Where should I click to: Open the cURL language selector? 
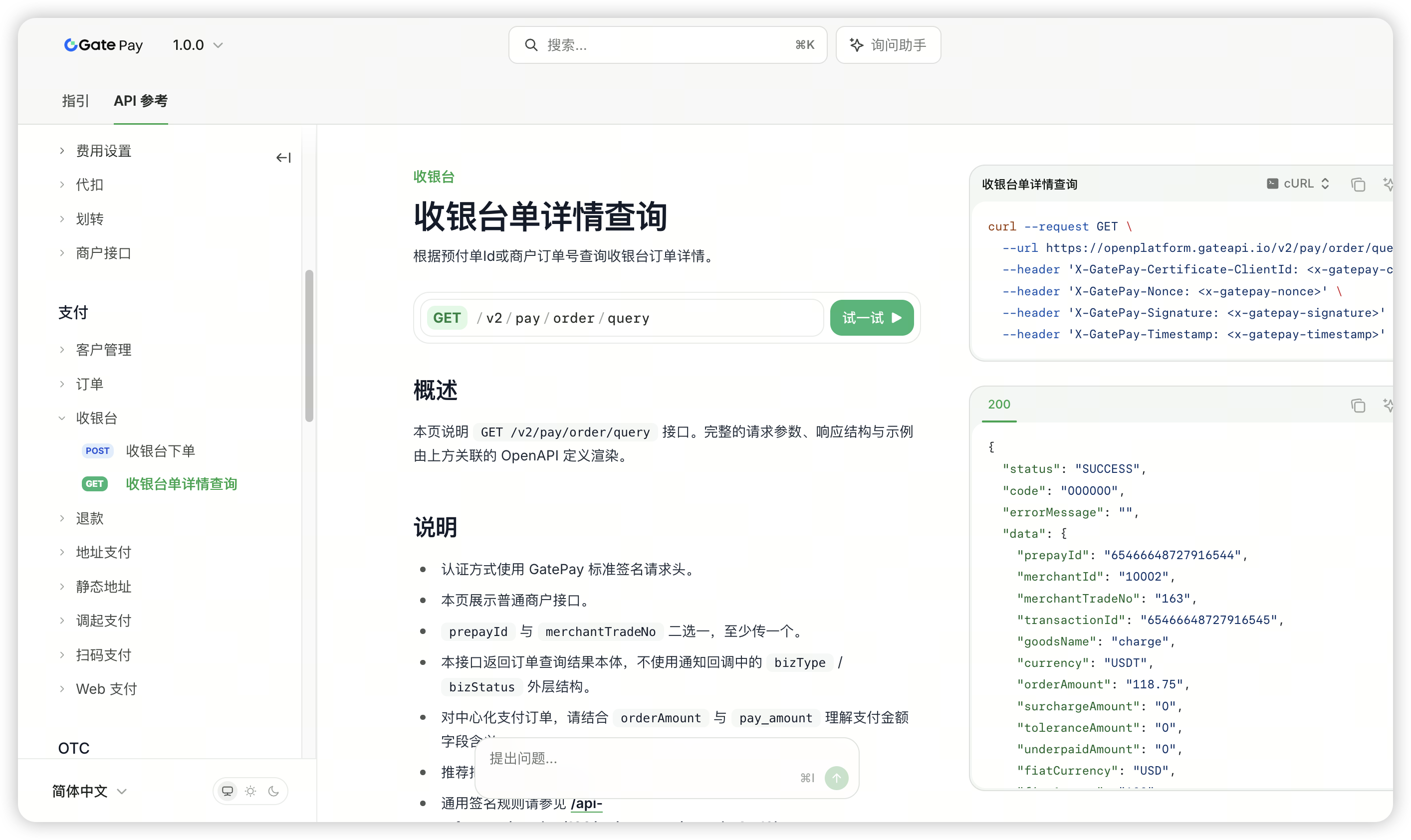1298,184
